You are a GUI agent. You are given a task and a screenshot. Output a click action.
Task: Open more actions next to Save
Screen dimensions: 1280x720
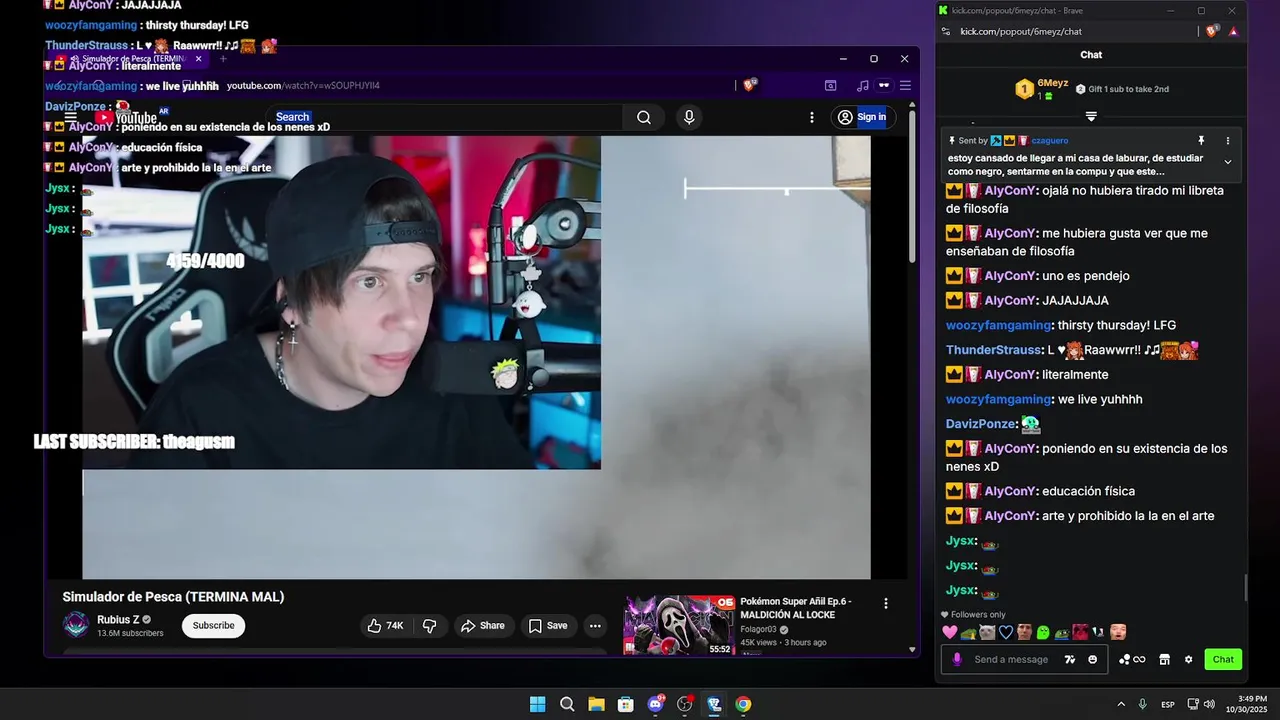point(595,626)
